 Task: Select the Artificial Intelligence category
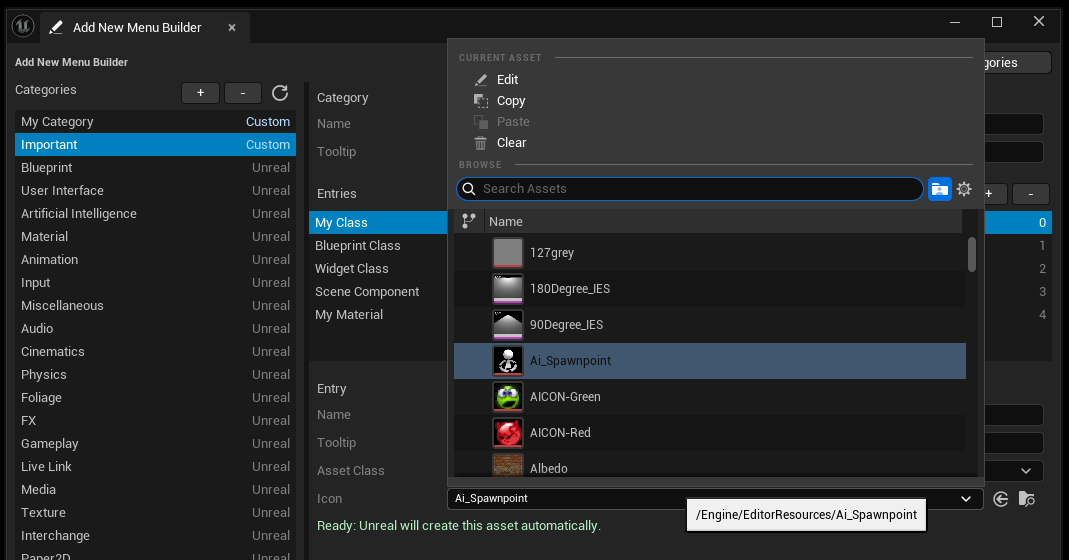tap(155, 213)
